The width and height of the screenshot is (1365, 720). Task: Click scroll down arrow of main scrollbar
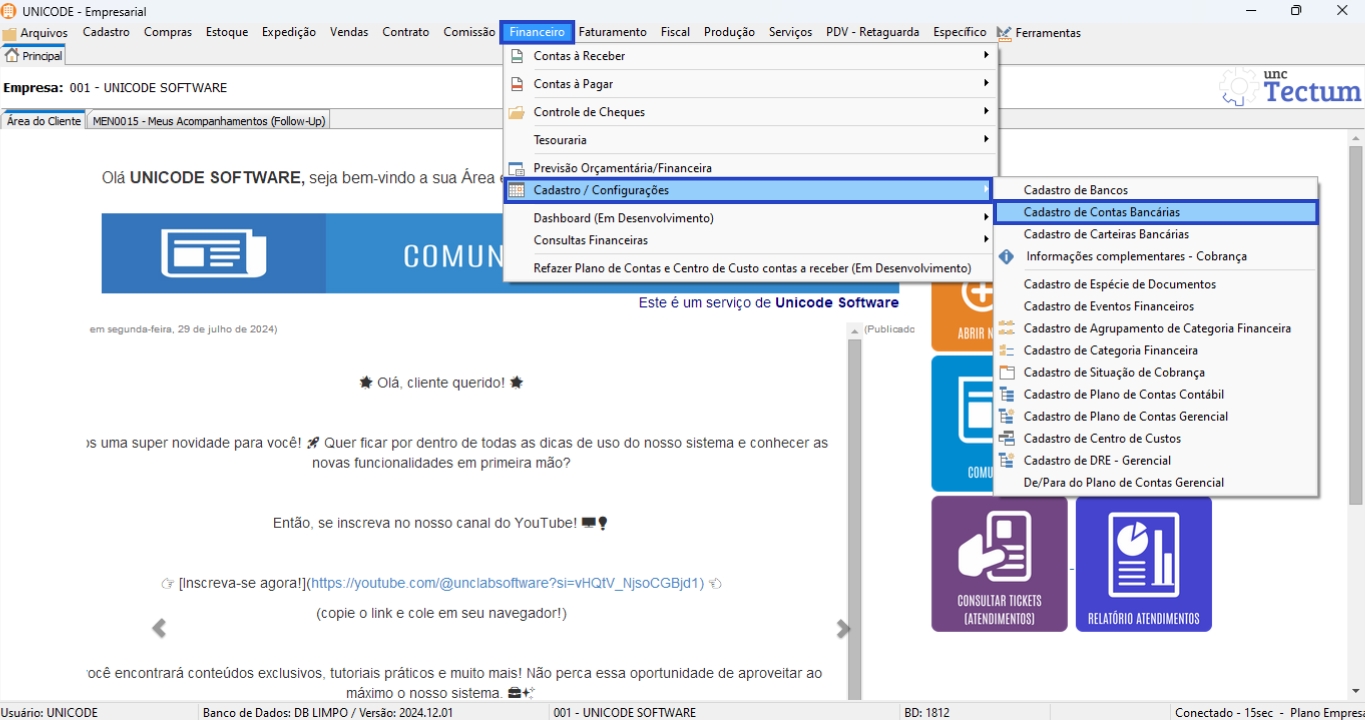point(1356,690)
